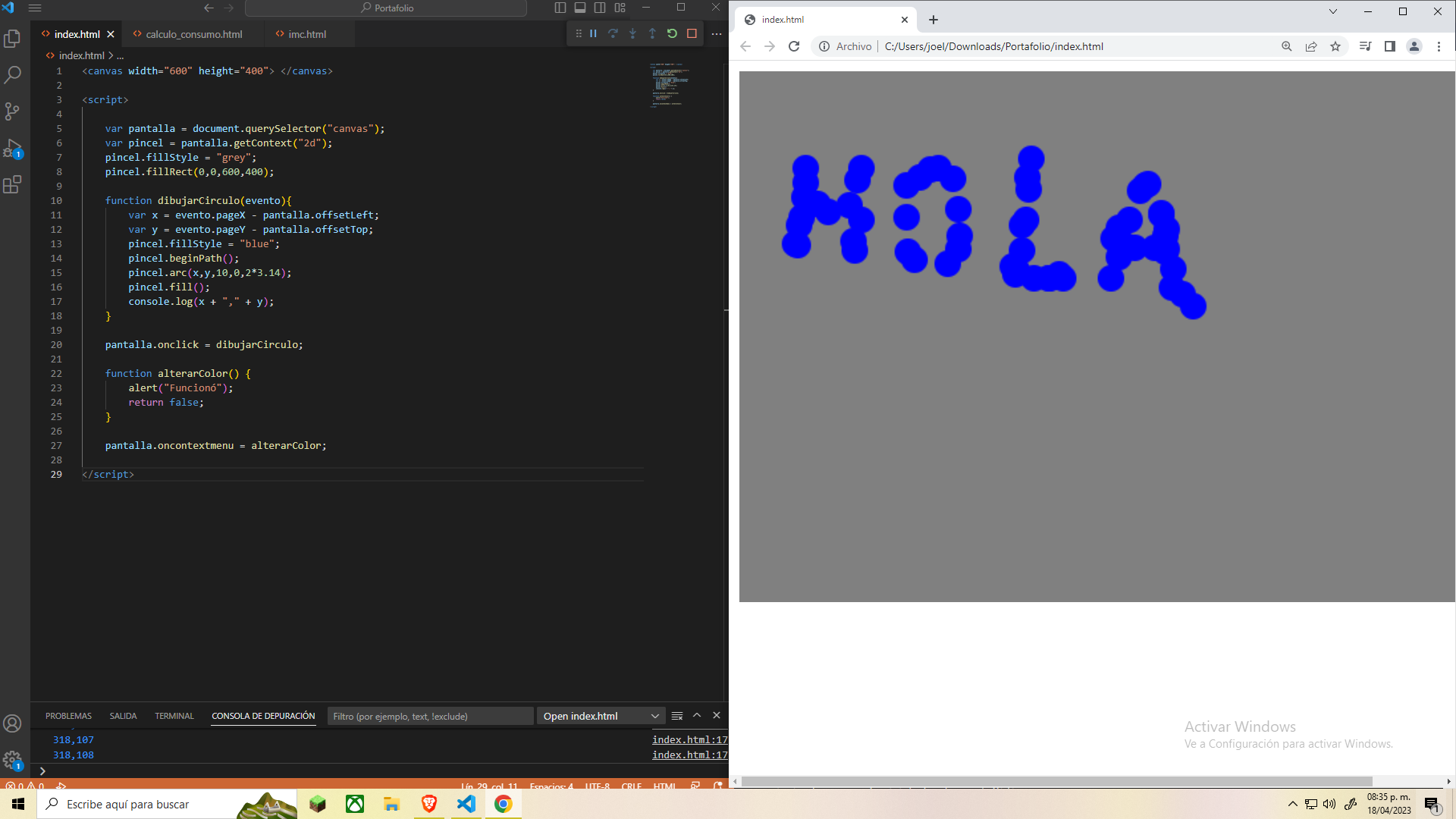Pause the debug session

(594, 33)
